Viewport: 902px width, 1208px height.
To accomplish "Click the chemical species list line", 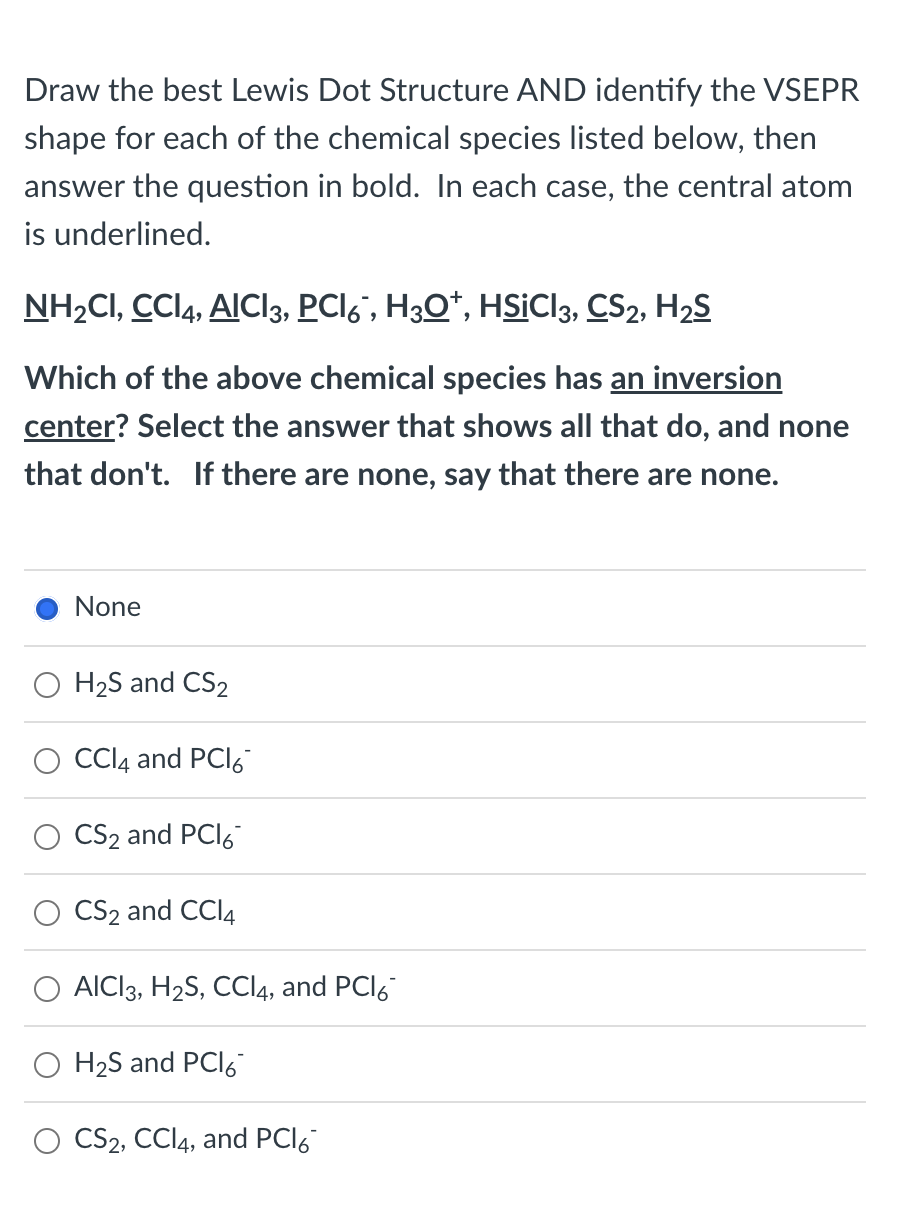I will tap(367, 307).
